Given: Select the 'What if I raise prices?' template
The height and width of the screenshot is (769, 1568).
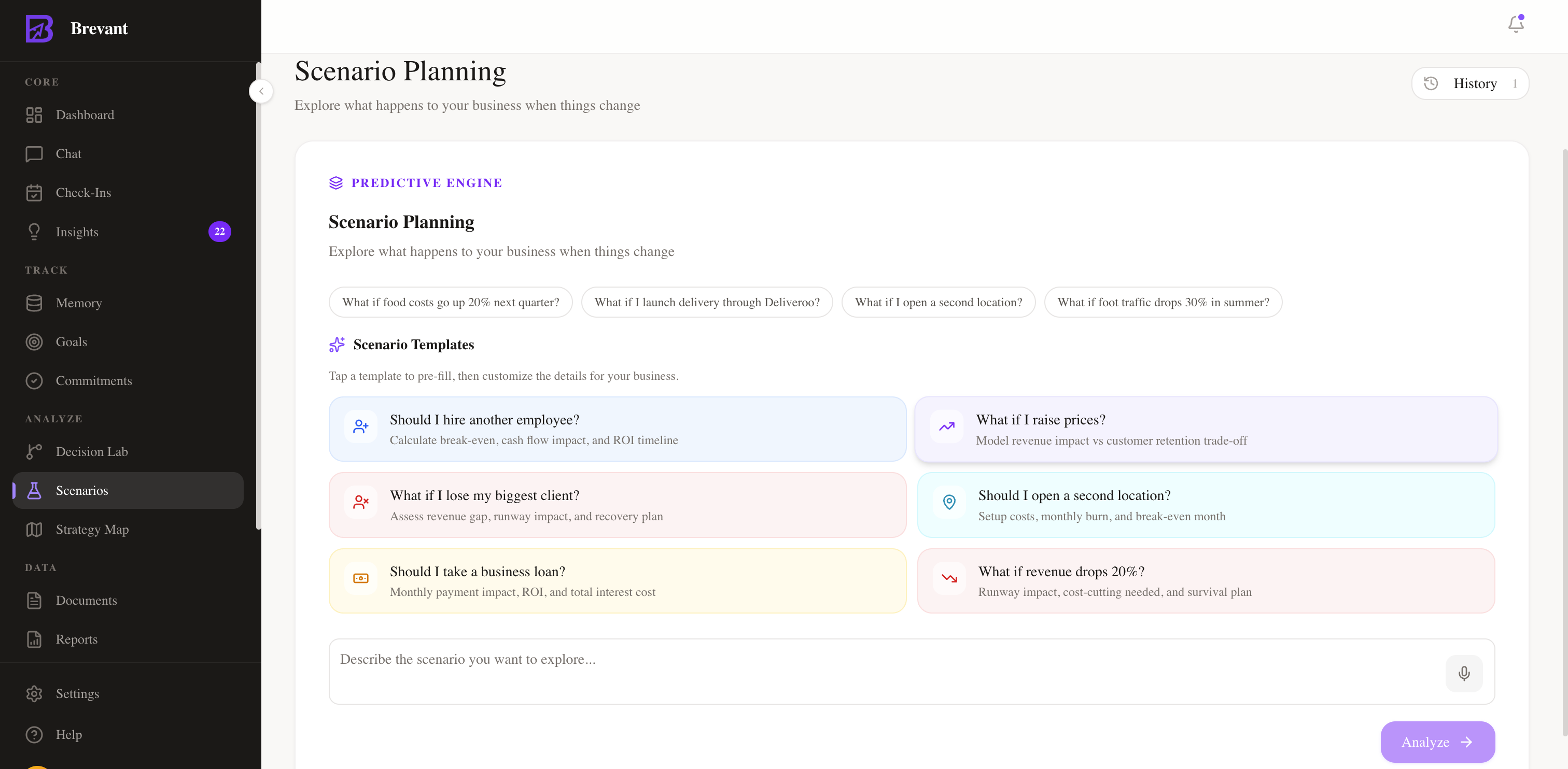Looking at the screenshot, I should pyautogui.click(x=1205, y=429).
